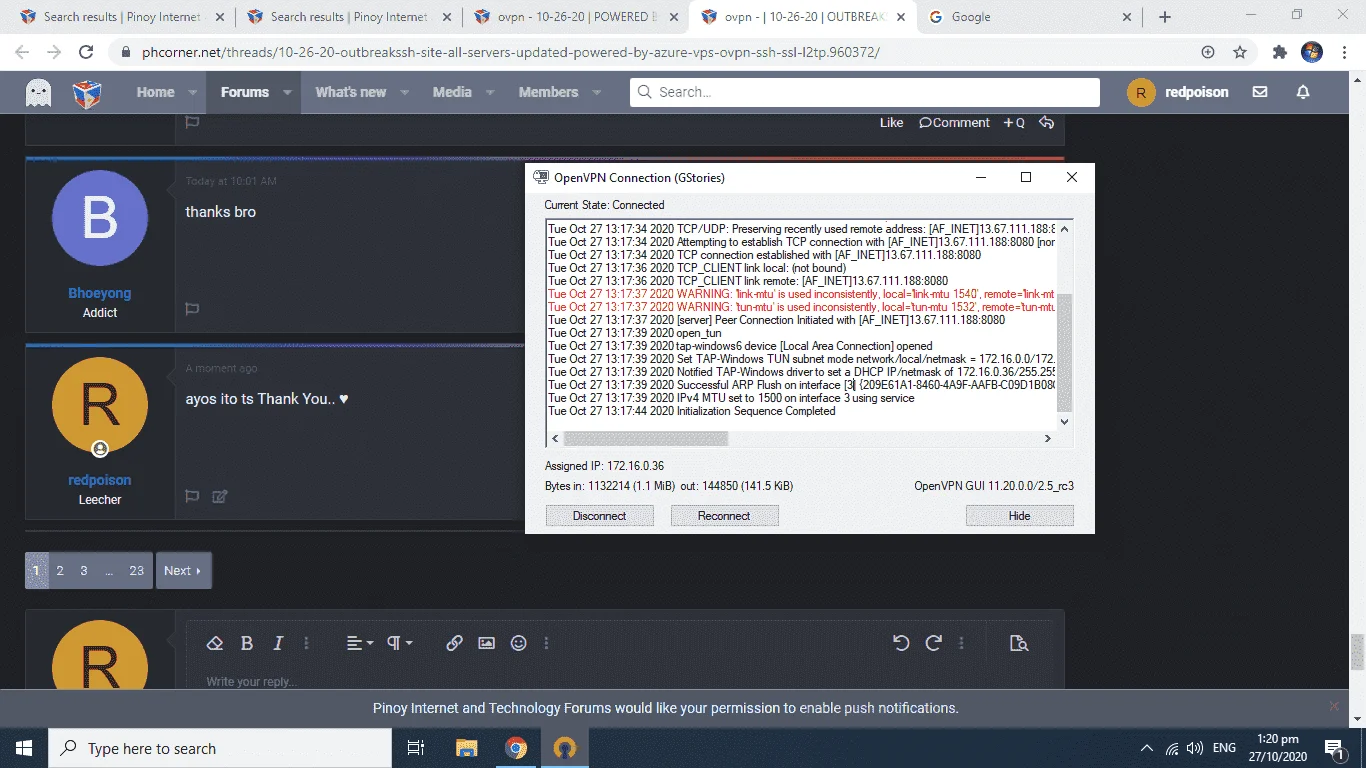Open the redpoison account menu in header
This screenshot has height=768, width=1366.
[1178, 92]
